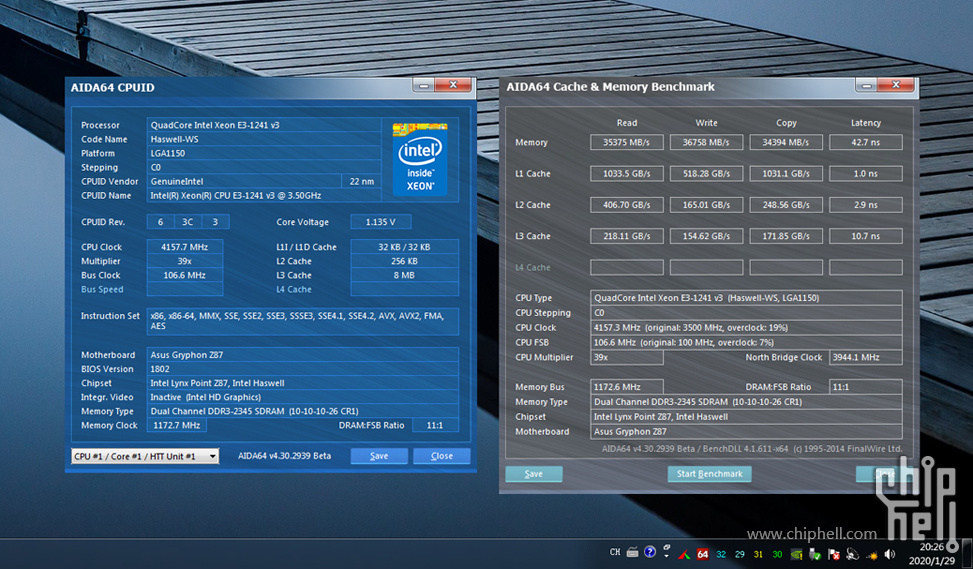Click Memory Clock value 1172.7 MHz
The image size is (973, 569).
pyautogui.click(x=177, y=426)
